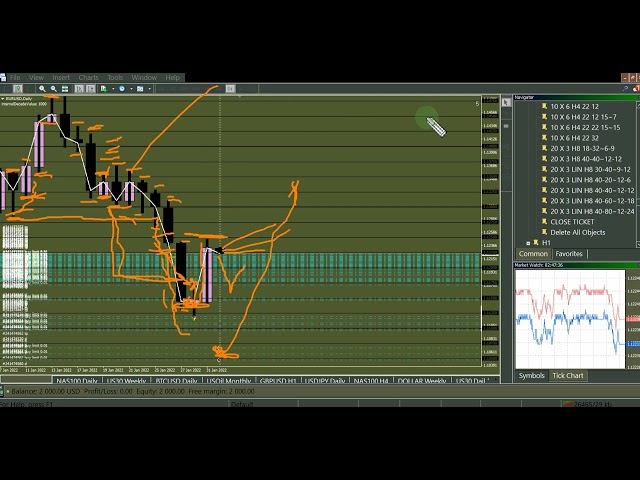Open dropdown arrow beside the periods icon
Screen dimensions: 640x480
[x=131, y=88]
